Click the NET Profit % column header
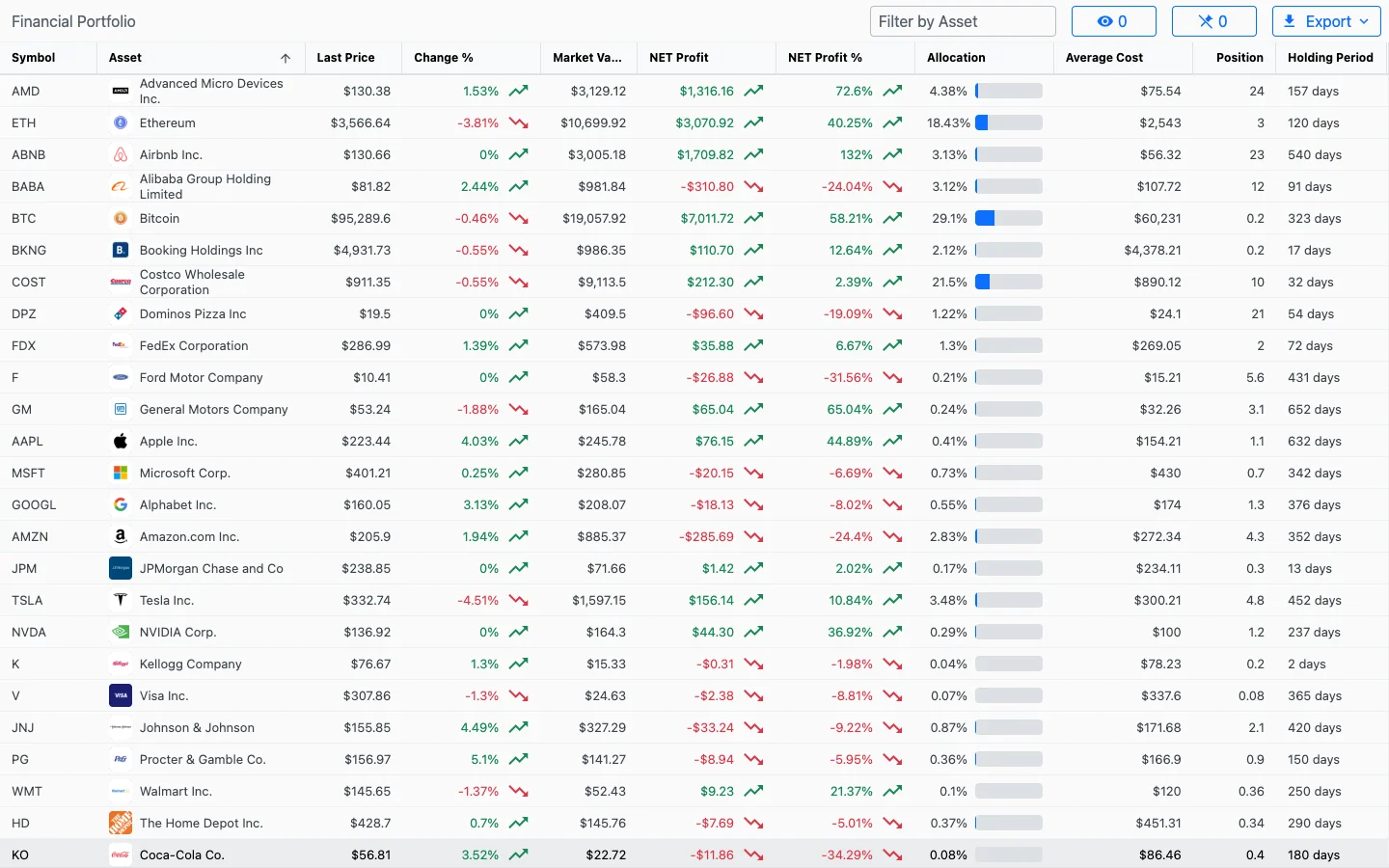The width and height of the screenshot is (1389, 868). (845, 58)
